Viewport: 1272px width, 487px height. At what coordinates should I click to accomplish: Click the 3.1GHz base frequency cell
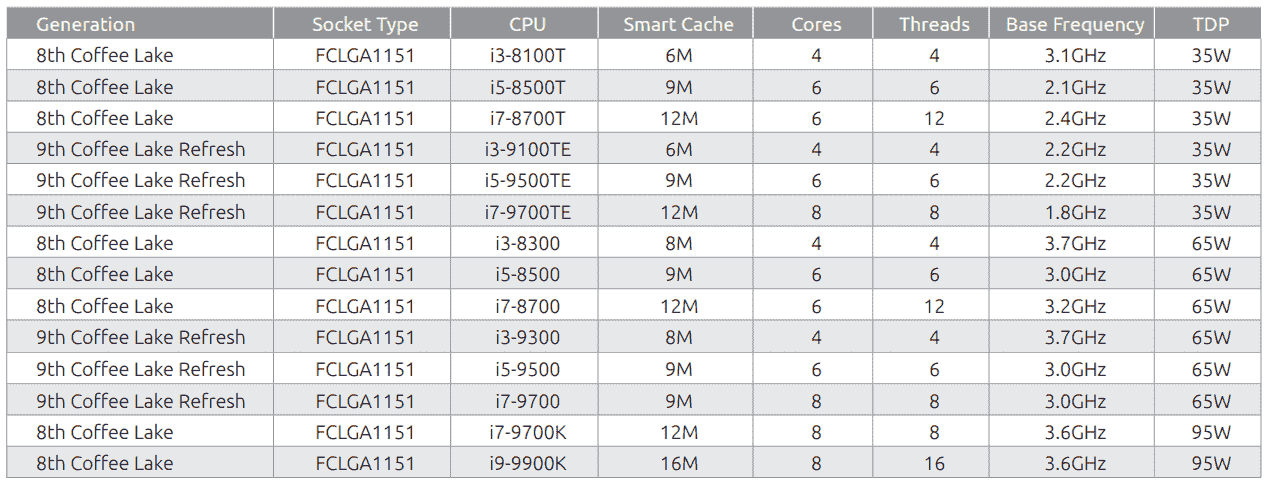point(1075,55)
